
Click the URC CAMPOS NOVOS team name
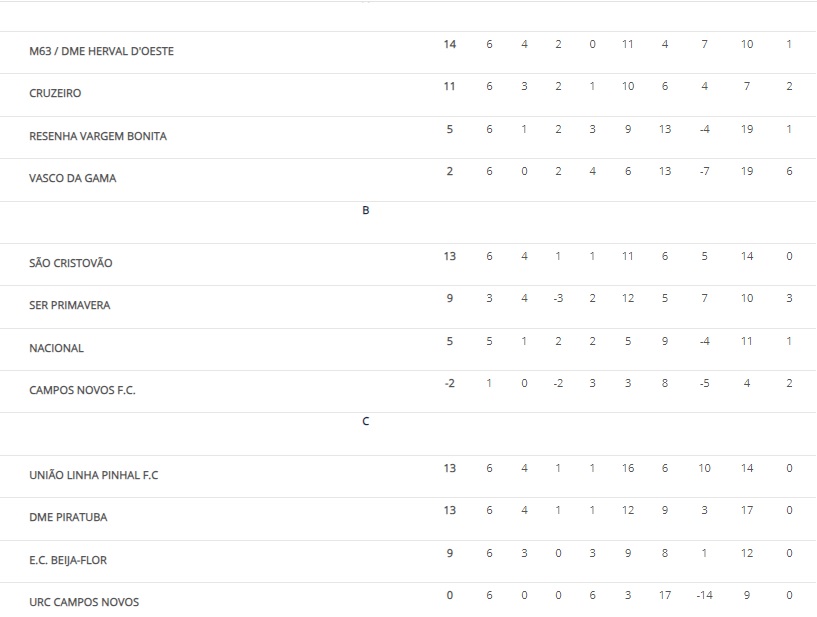click(84, 602)
